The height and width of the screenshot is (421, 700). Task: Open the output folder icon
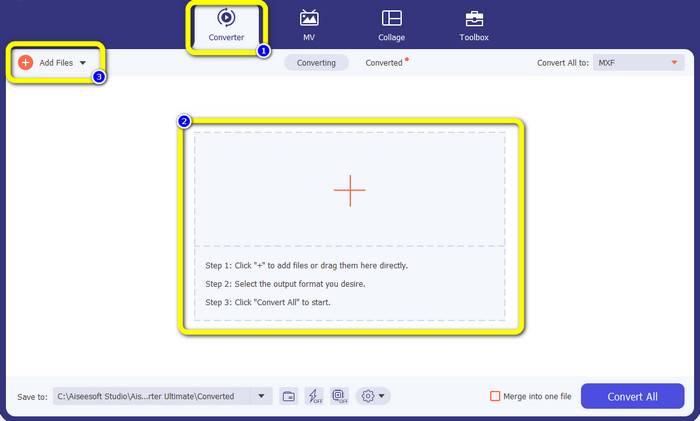[288, 396]
